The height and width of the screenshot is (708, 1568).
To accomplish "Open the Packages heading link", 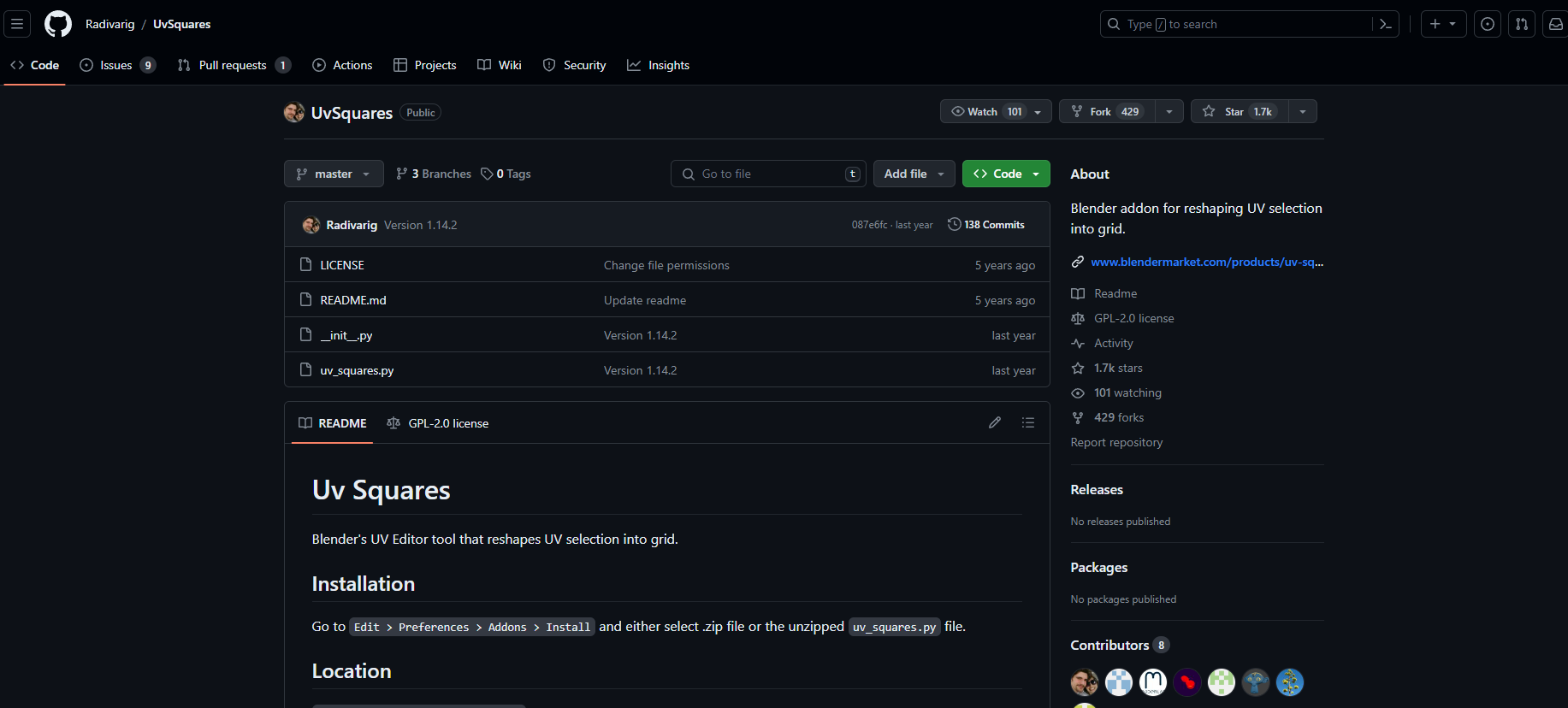I will tap(1099, 567).
